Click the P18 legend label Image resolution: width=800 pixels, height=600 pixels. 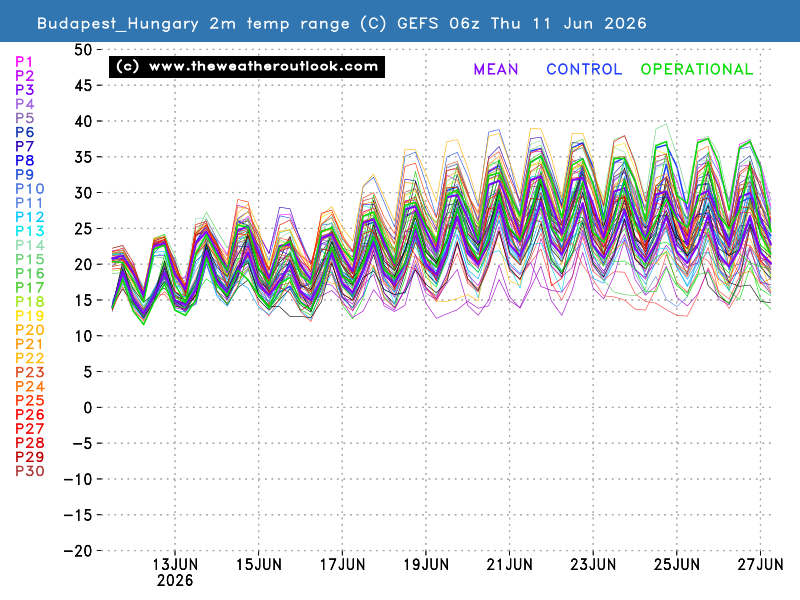coord(30,302)
